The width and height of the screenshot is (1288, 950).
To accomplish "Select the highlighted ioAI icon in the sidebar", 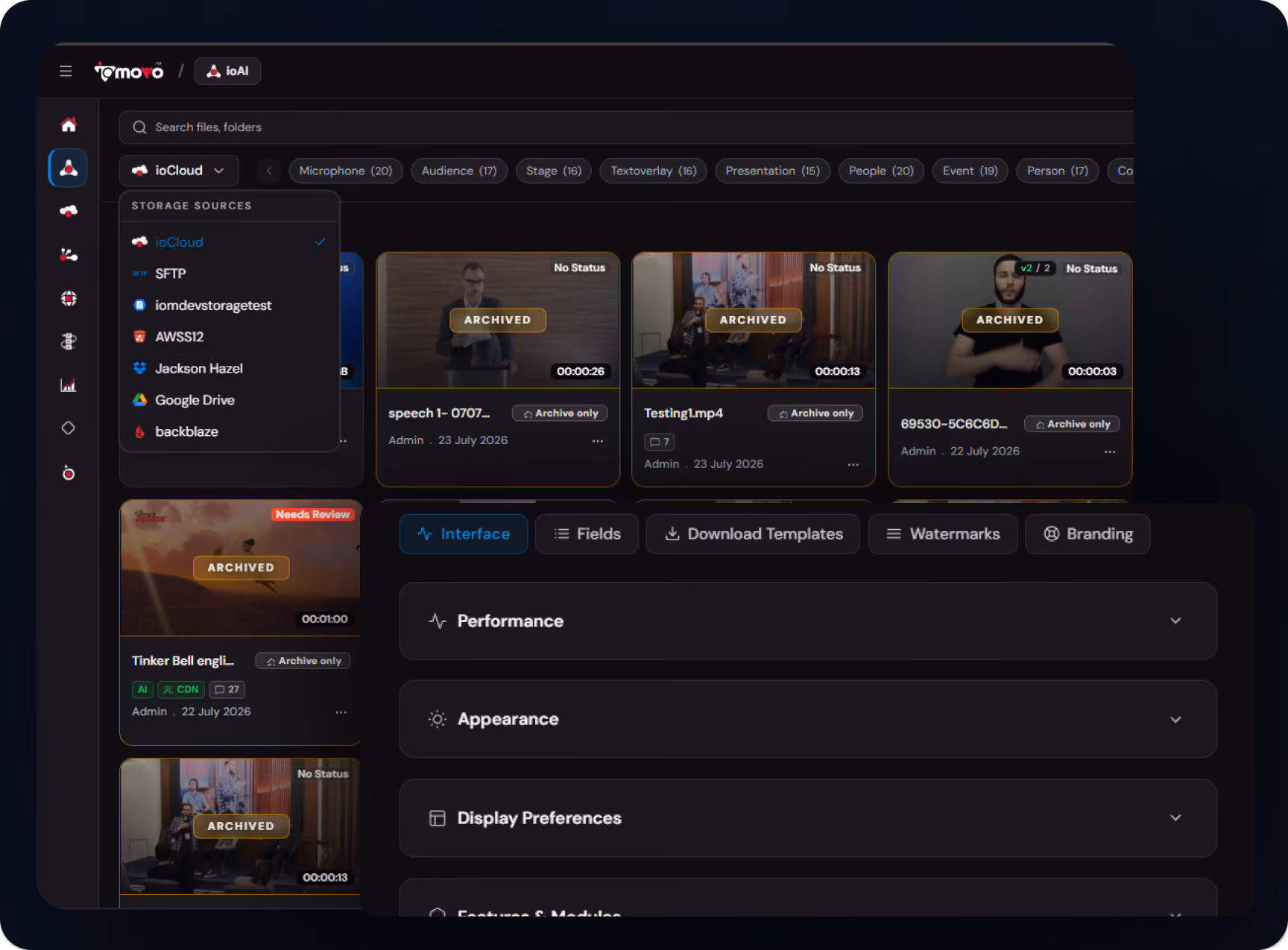I will click(x=69, y=168).
